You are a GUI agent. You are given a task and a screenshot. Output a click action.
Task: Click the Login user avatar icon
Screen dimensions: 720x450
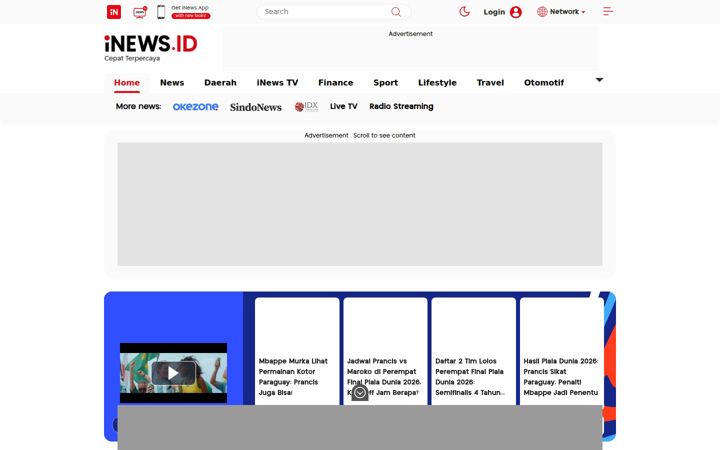[x=516, y=12]
